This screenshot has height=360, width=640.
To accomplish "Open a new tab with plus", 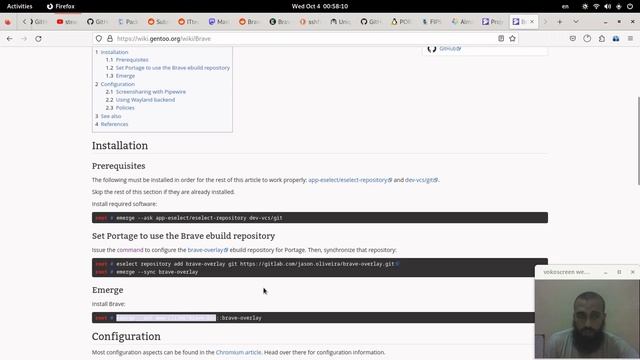I will coord(560,22).
